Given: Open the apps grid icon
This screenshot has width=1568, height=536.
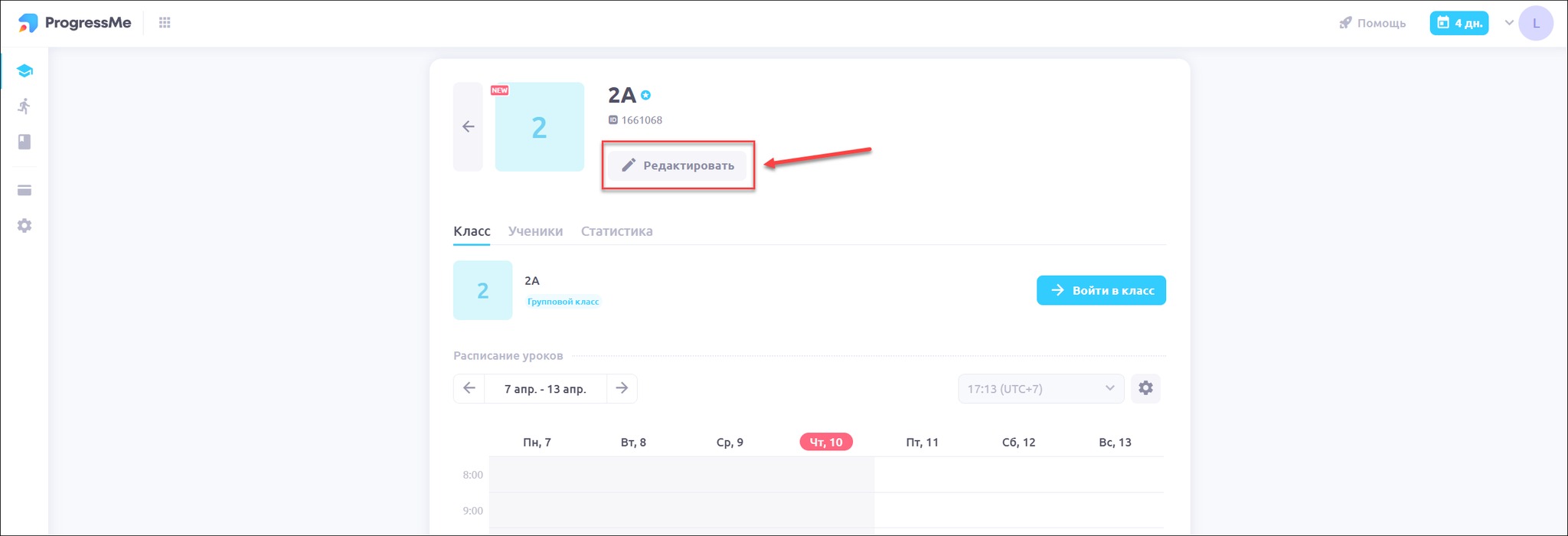Looking at the screenshot, I should [x=165, y=23].
